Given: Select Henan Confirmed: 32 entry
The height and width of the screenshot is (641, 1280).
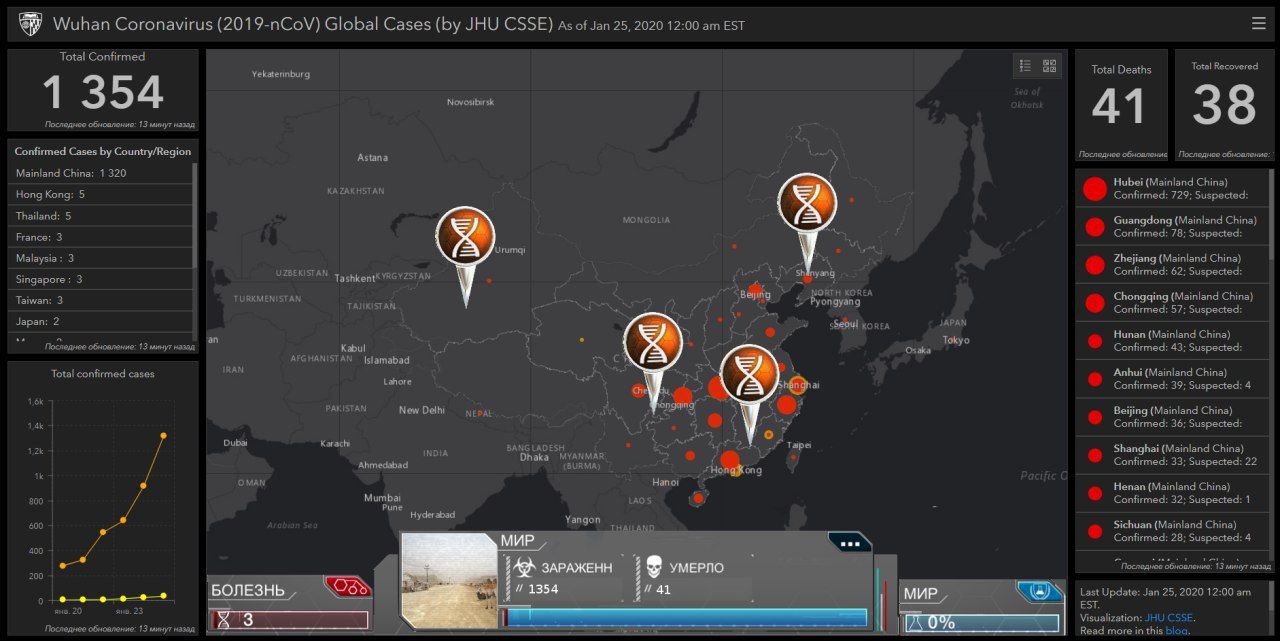Looking at the screenshot, I should [1172, 493].
